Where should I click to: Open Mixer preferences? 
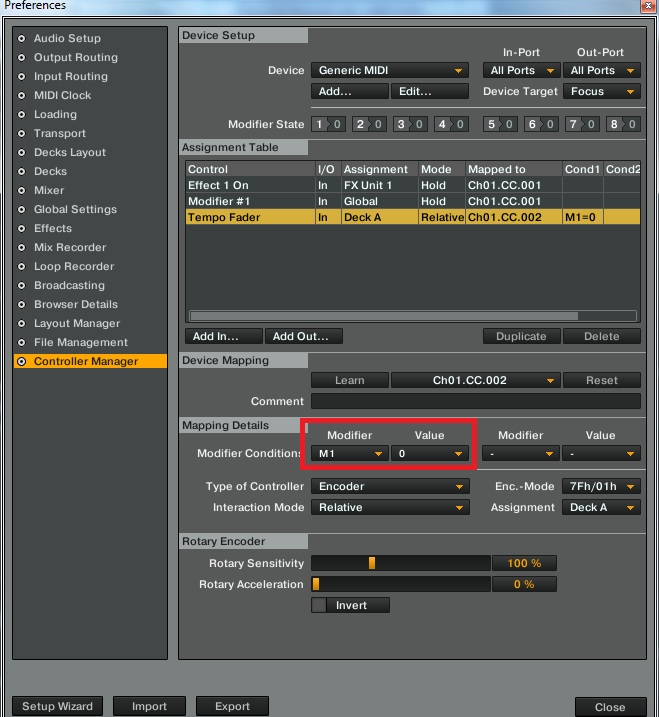click(x=49, y=190)
